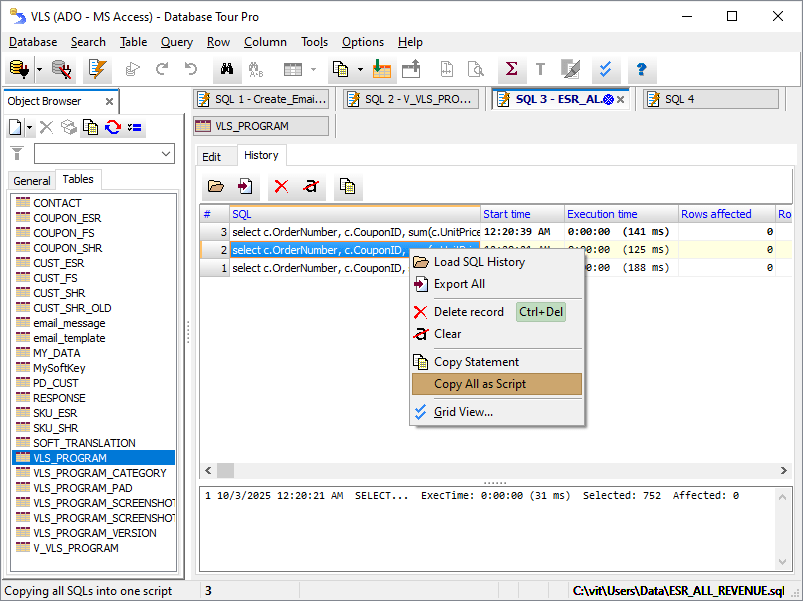Click the Sigma totals toolbar icon

pyautogui.click(x=511, y=69)
